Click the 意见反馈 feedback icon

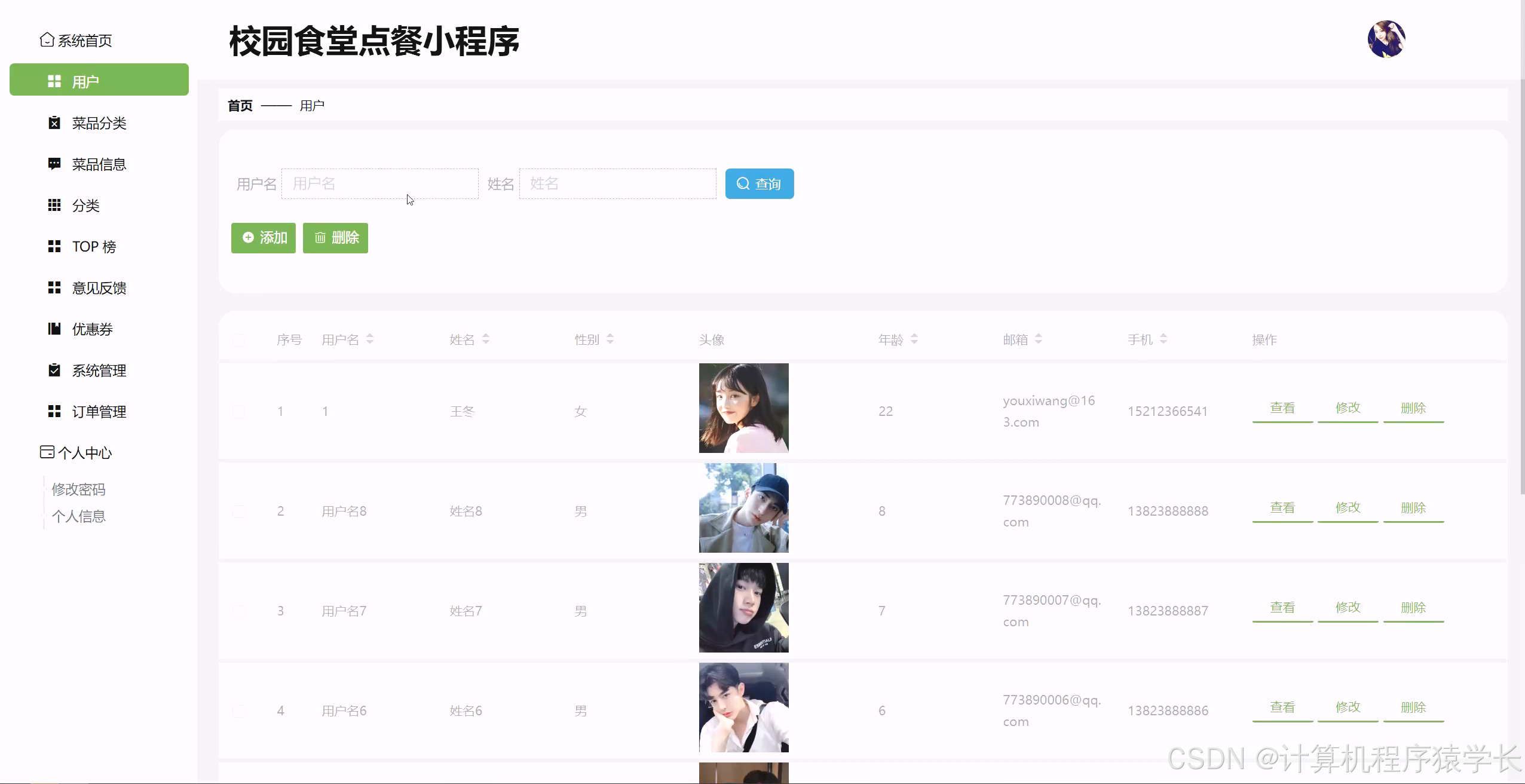click(54, 287)
